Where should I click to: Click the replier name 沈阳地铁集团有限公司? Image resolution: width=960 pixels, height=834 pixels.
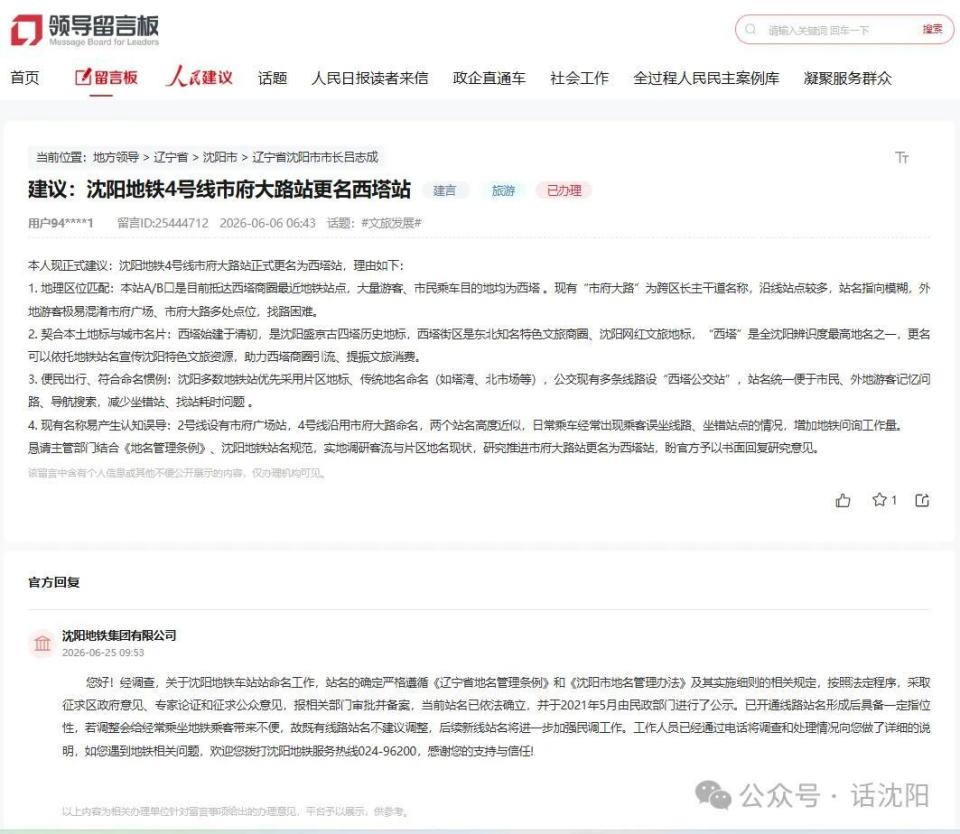[x=119, y=635]
